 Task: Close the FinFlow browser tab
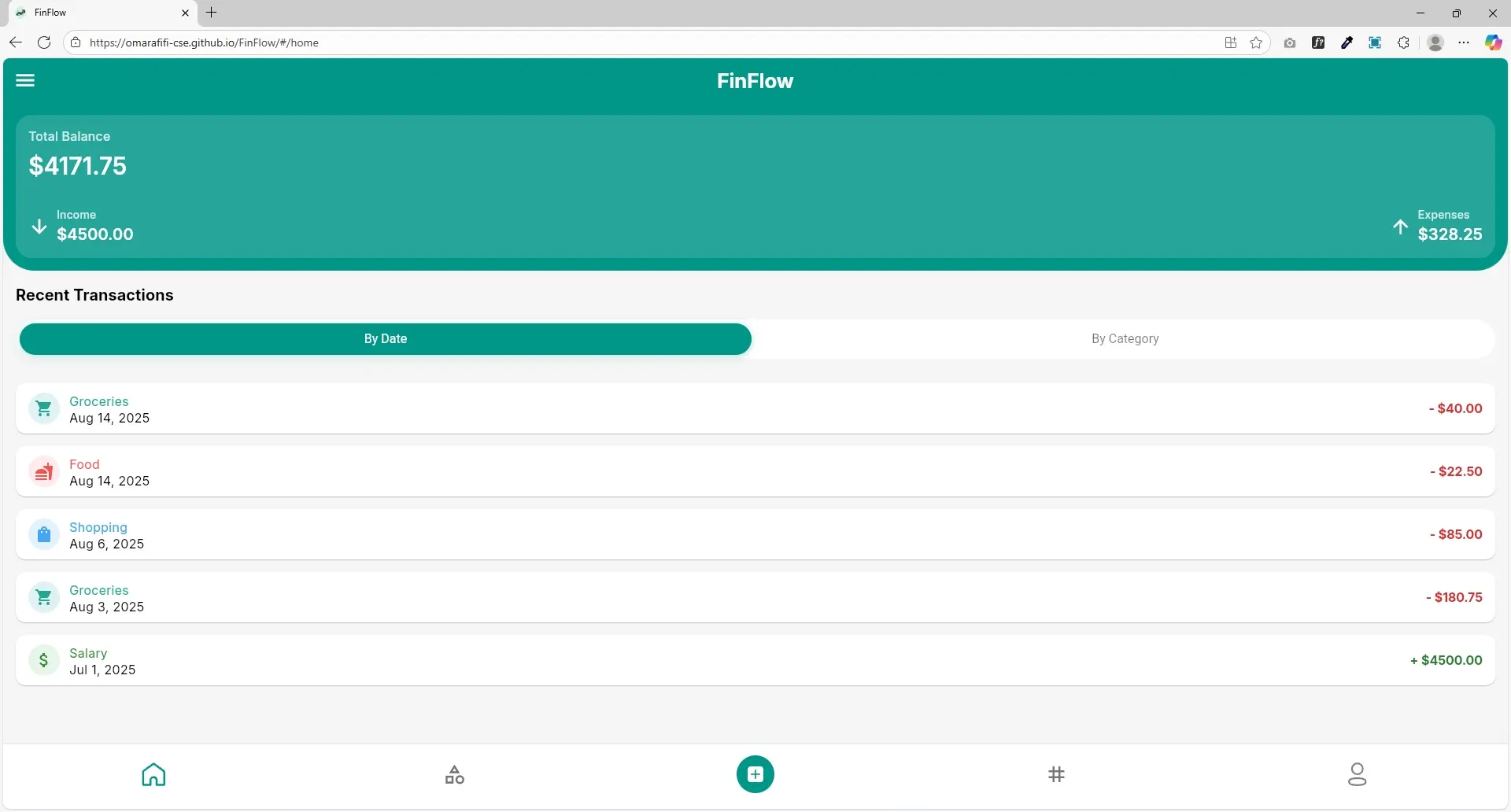(185, 13)
